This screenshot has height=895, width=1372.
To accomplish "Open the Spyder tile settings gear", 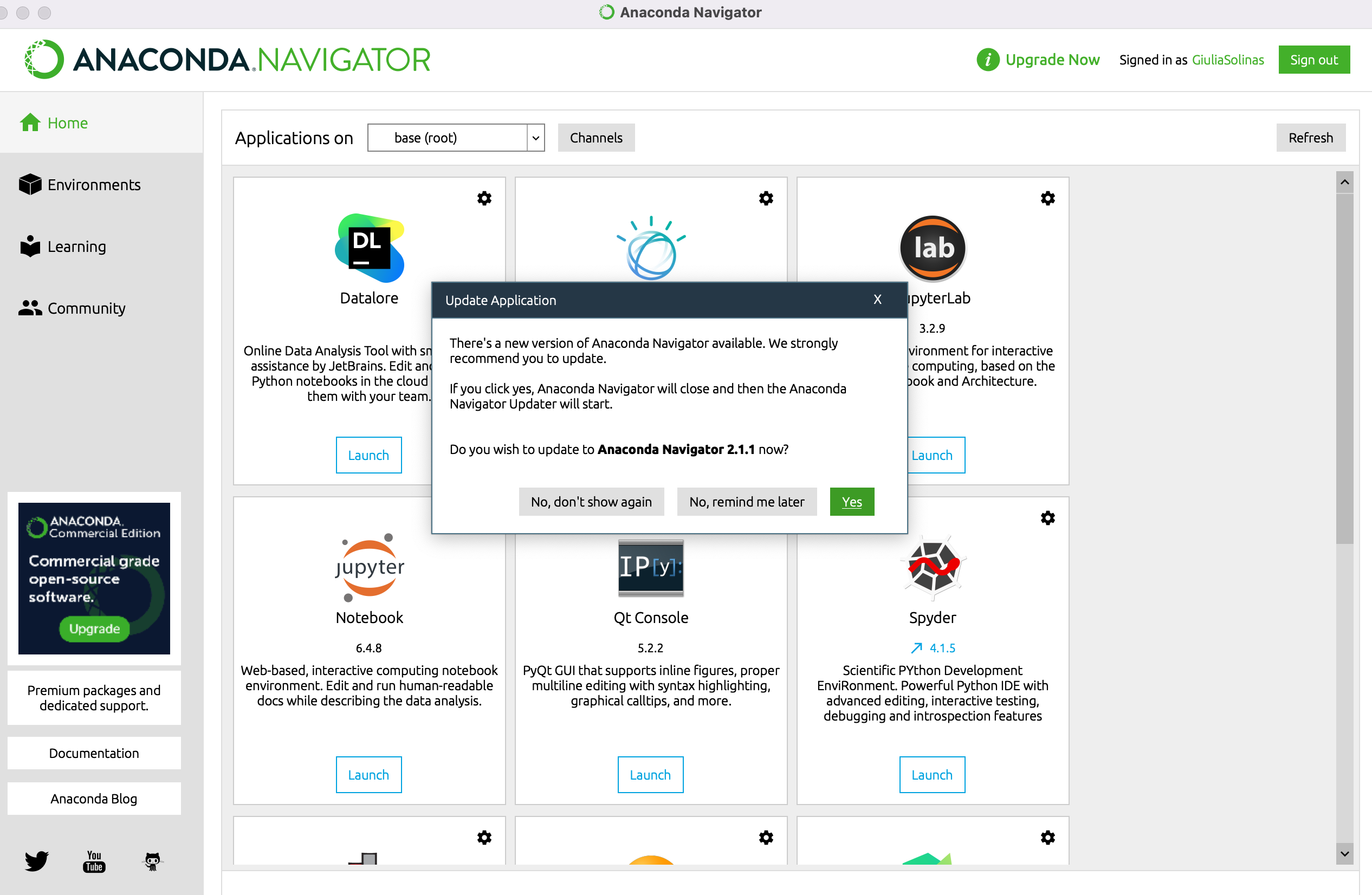I will [x=1048, y=517].
